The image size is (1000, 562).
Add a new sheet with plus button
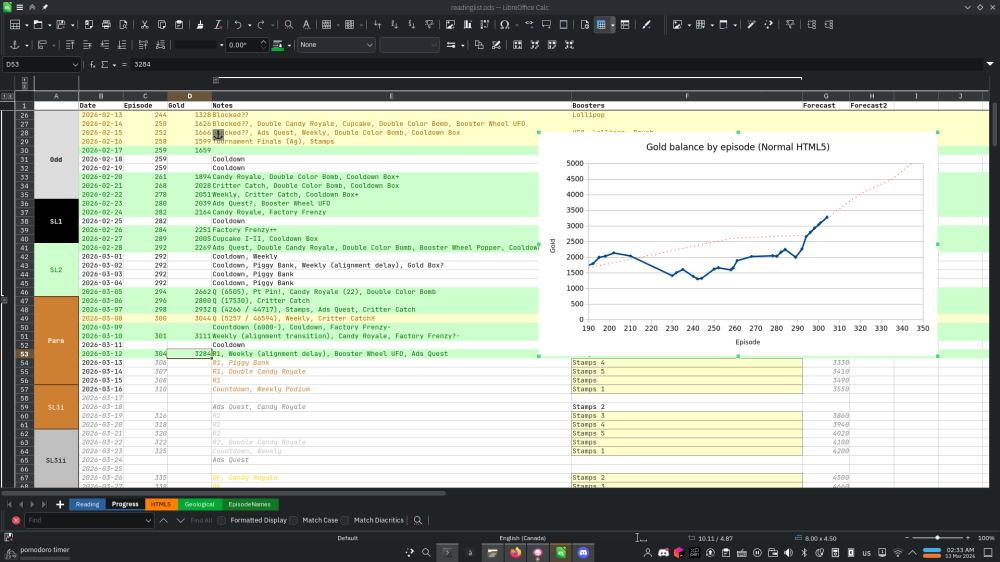click(60, 504)
